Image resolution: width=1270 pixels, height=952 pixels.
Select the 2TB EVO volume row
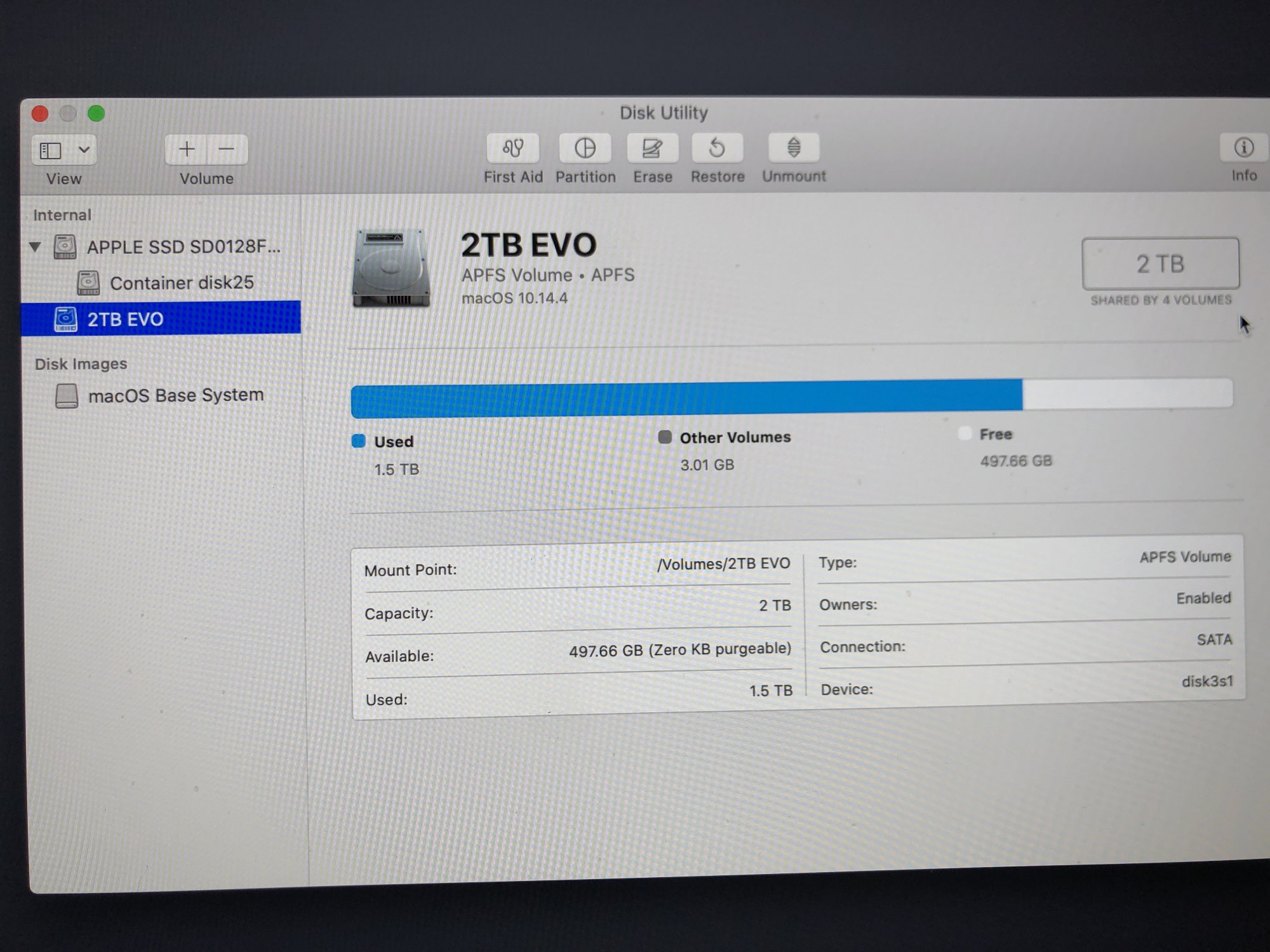[x=161, y=318]
